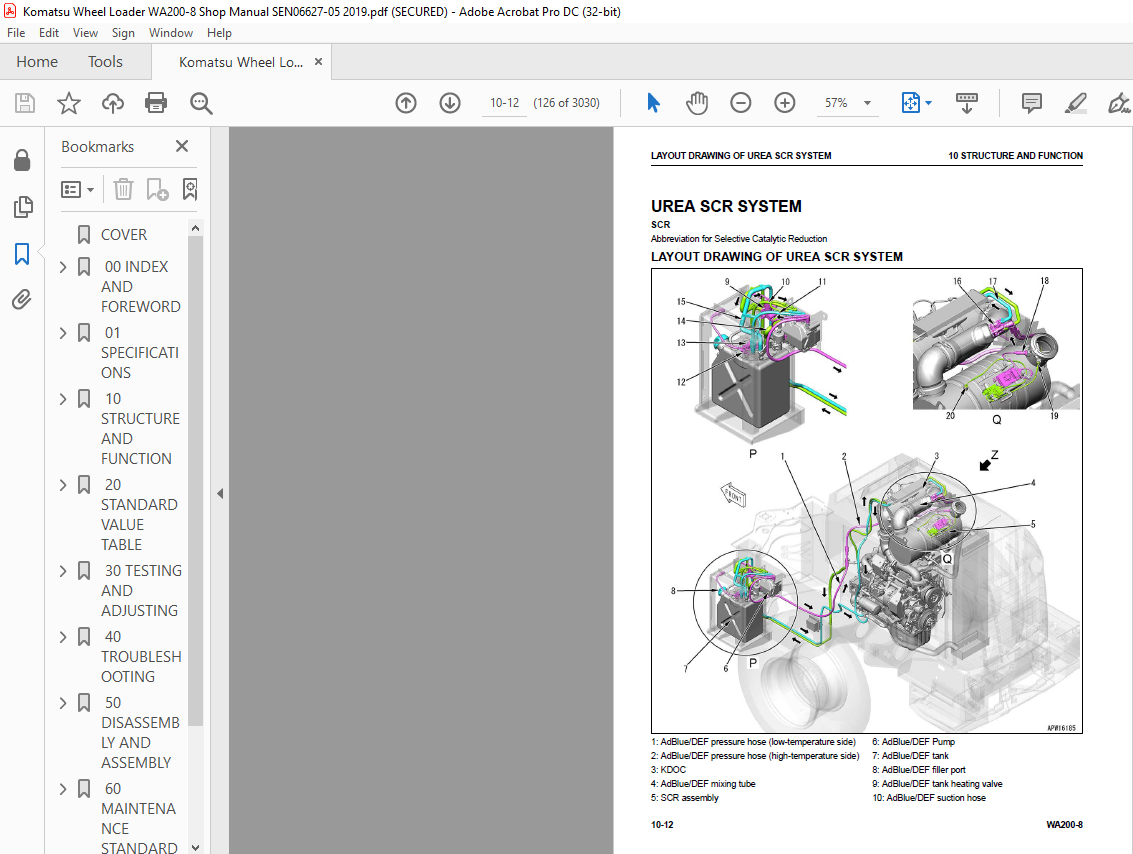Add document to starred favorites
This screenshot has width=1133, height=854.
point(69,103)
